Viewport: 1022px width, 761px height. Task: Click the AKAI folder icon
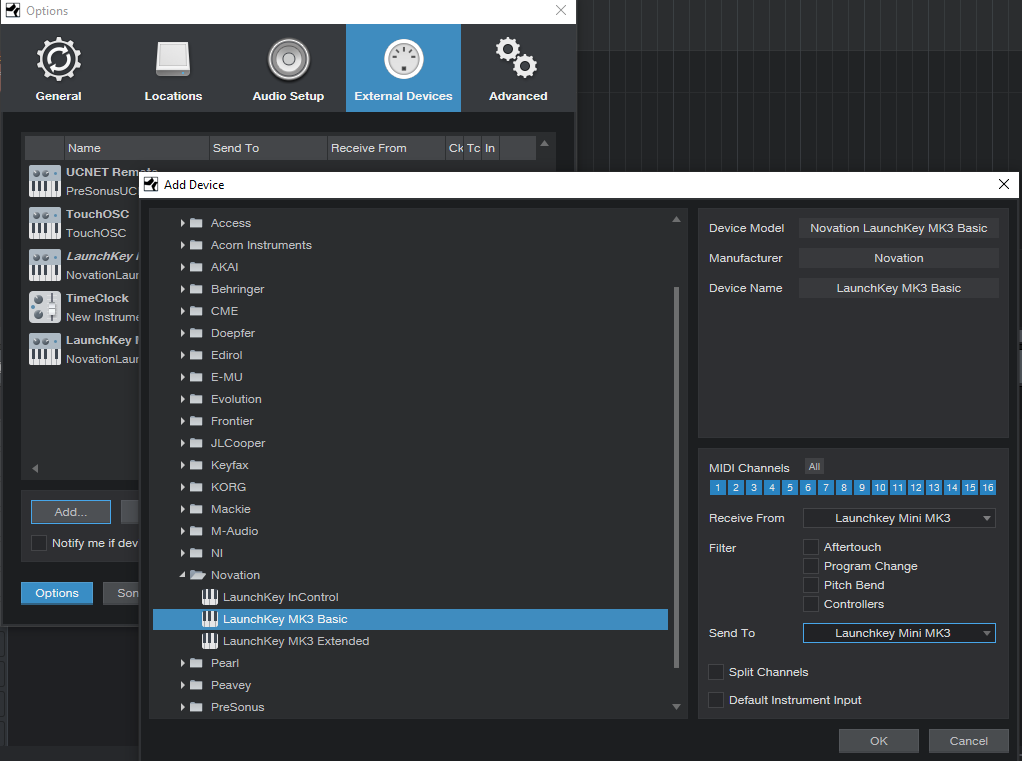pyautogui.click(x=196, y=267)
